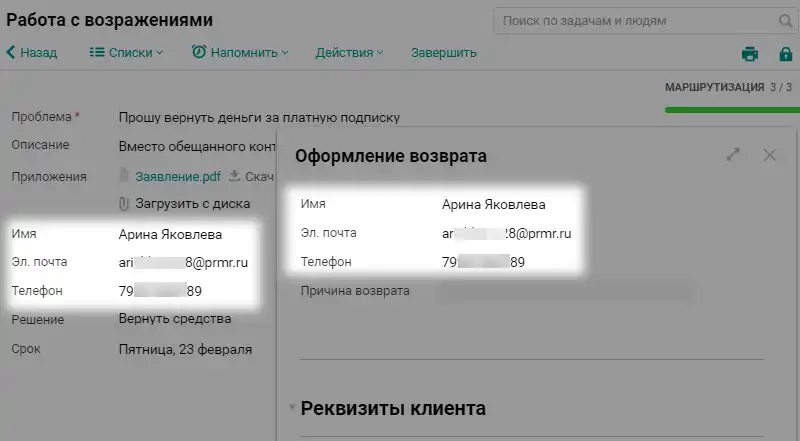Close the Оформление возврата panel
This screenshot has height=441, width=800.
pos(769,155)
